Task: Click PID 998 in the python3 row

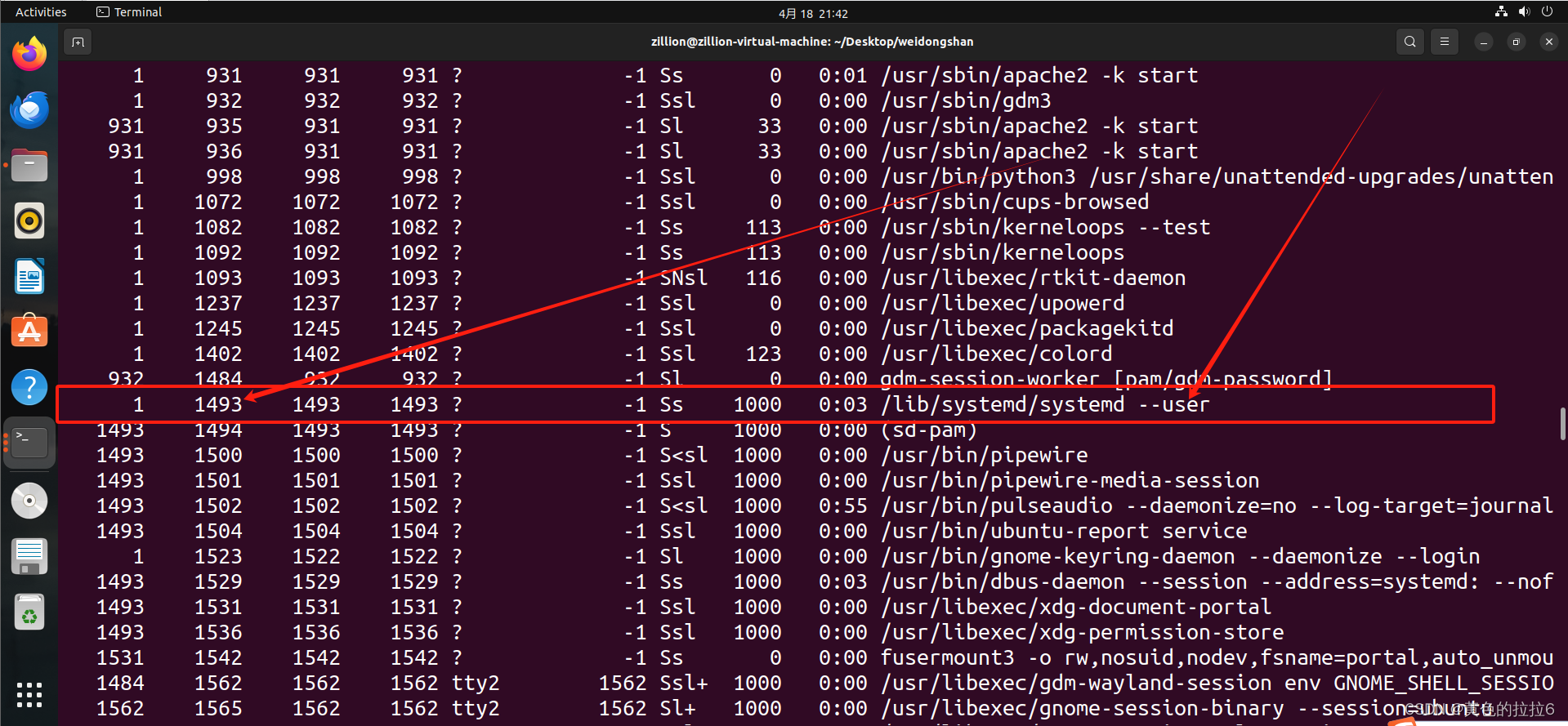Action: (x=224, y=176)
